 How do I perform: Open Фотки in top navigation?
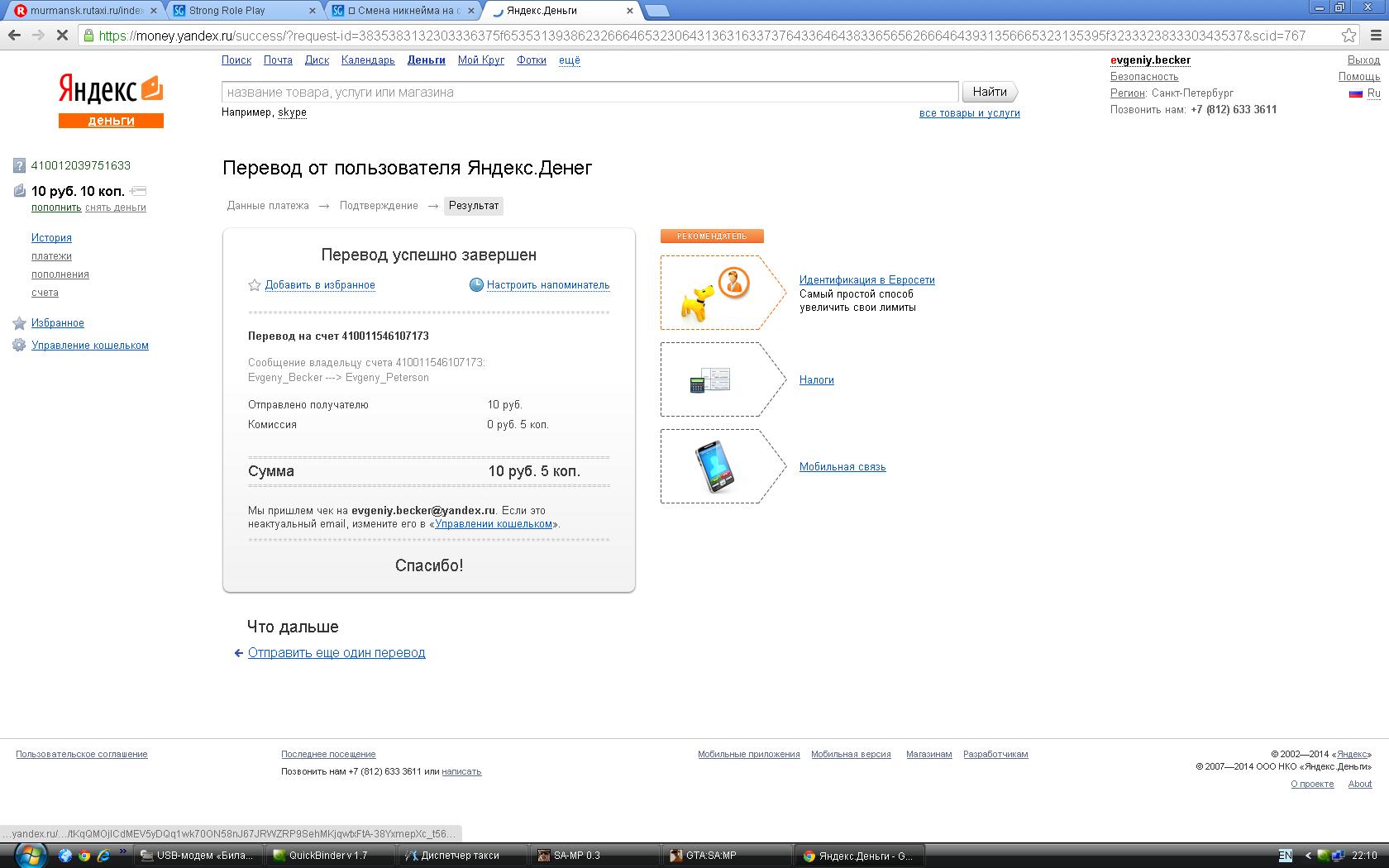[x=532, y=60]
